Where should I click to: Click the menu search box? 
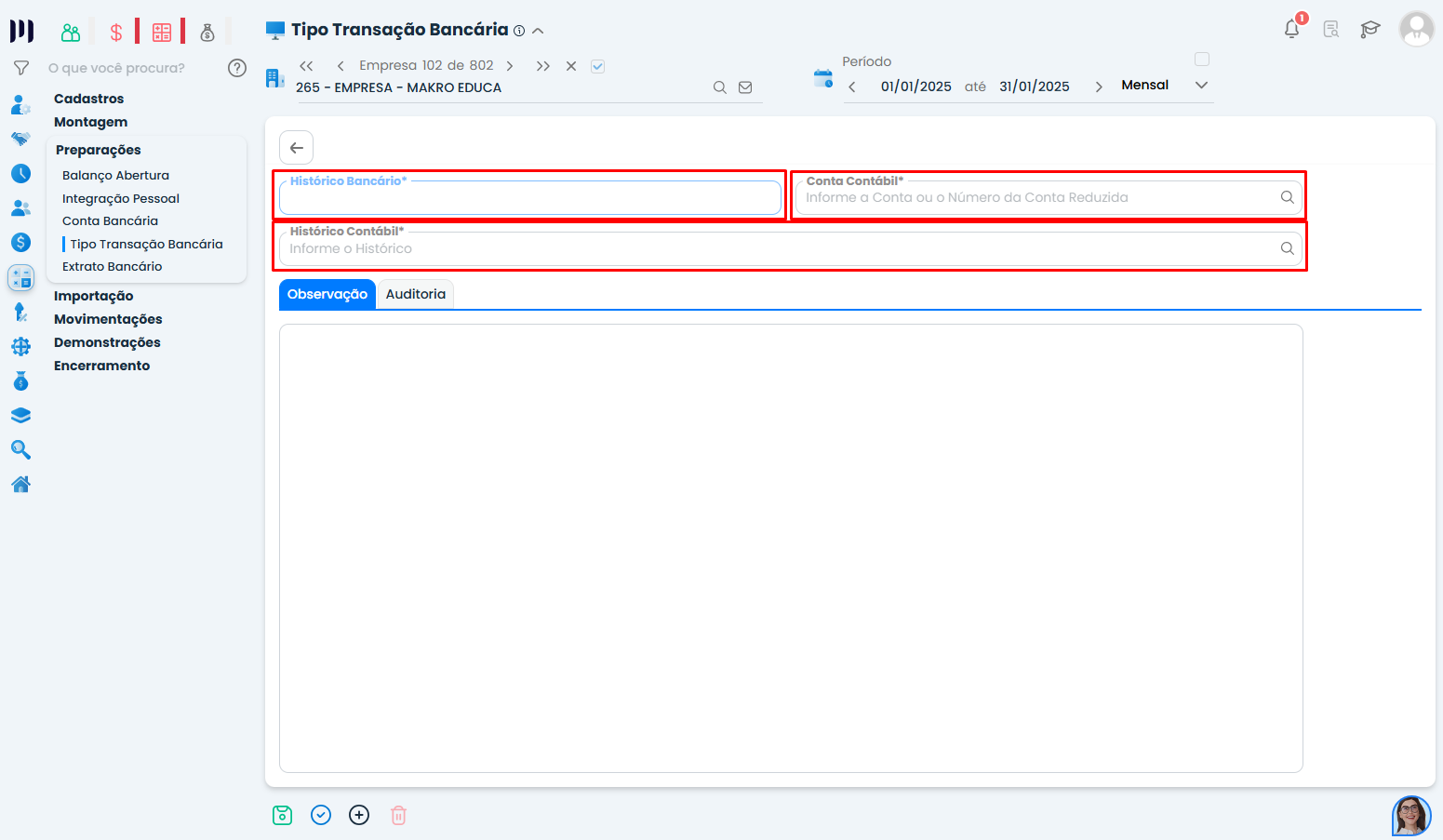[x=130, y=68]
